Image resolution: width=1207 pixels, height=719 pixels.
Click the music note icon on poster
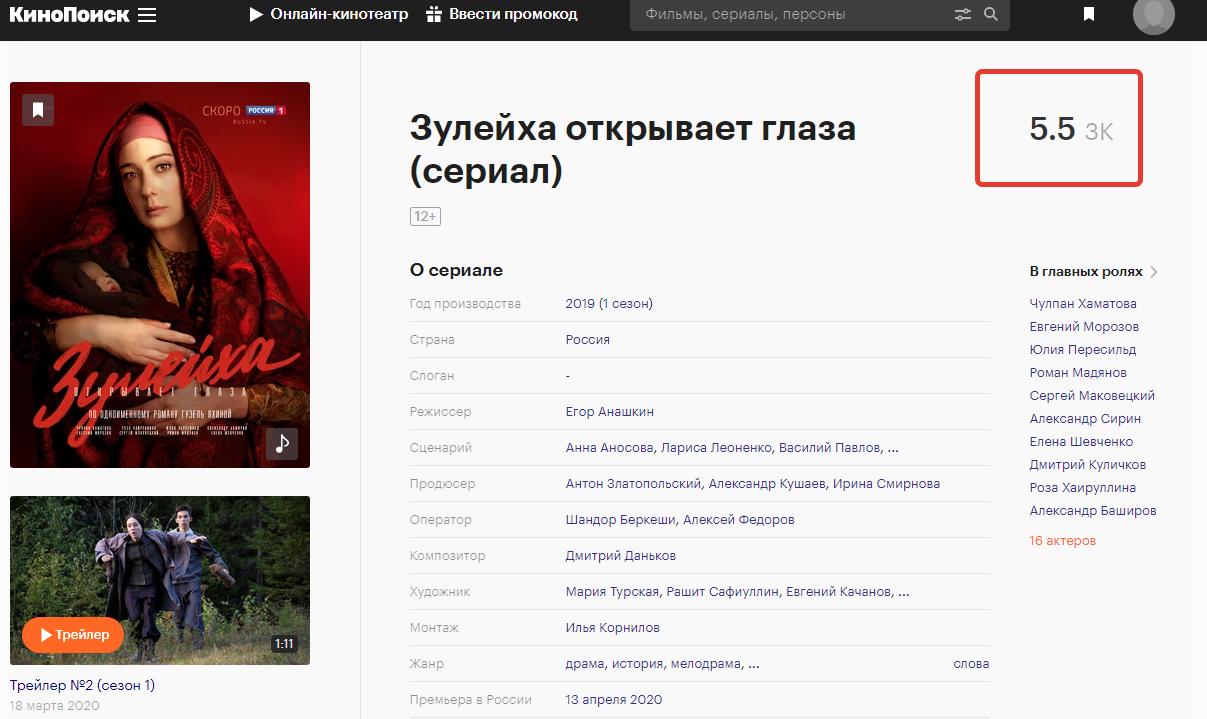click(282, 443)
